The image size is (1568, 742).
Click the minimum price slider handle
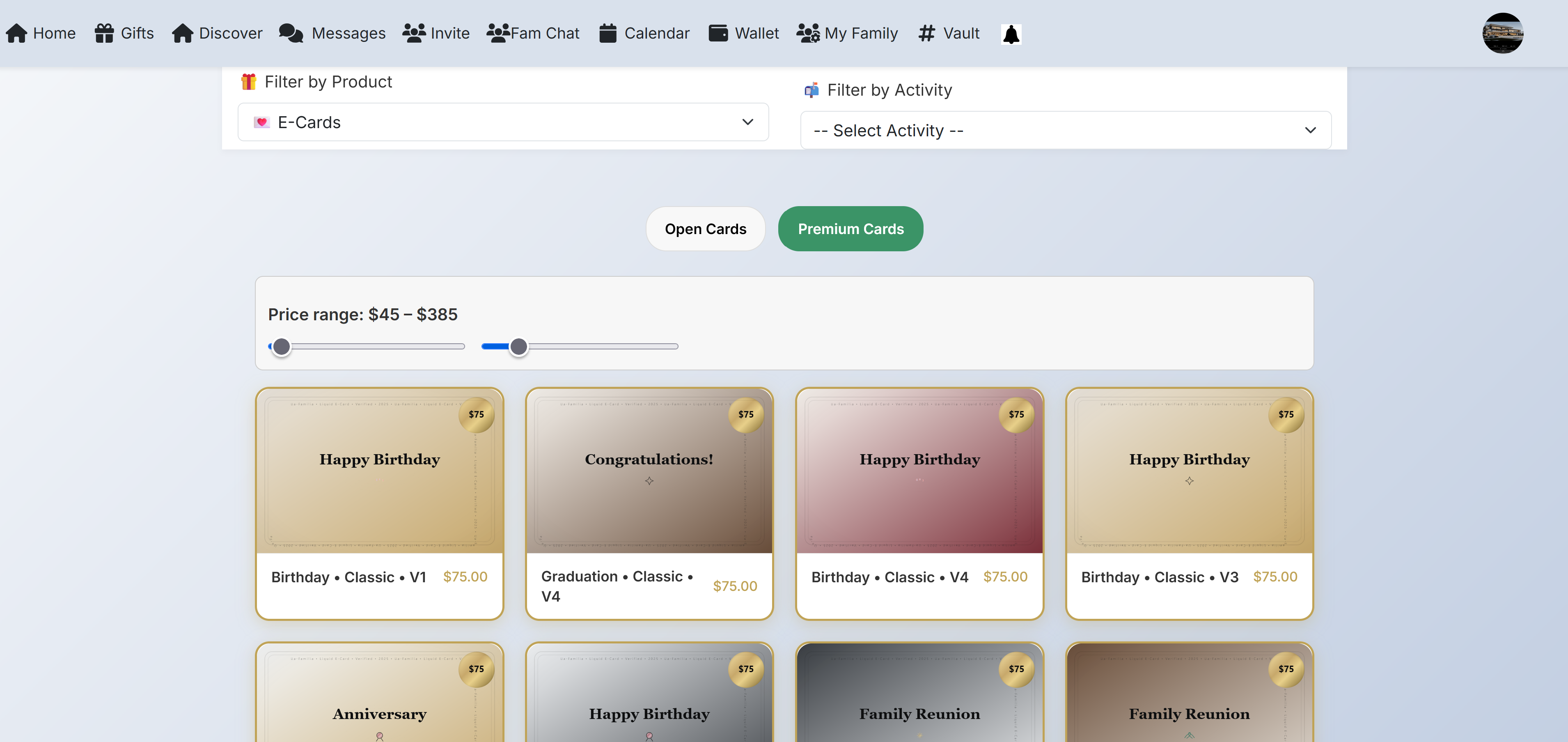click(x=281, y=347)
